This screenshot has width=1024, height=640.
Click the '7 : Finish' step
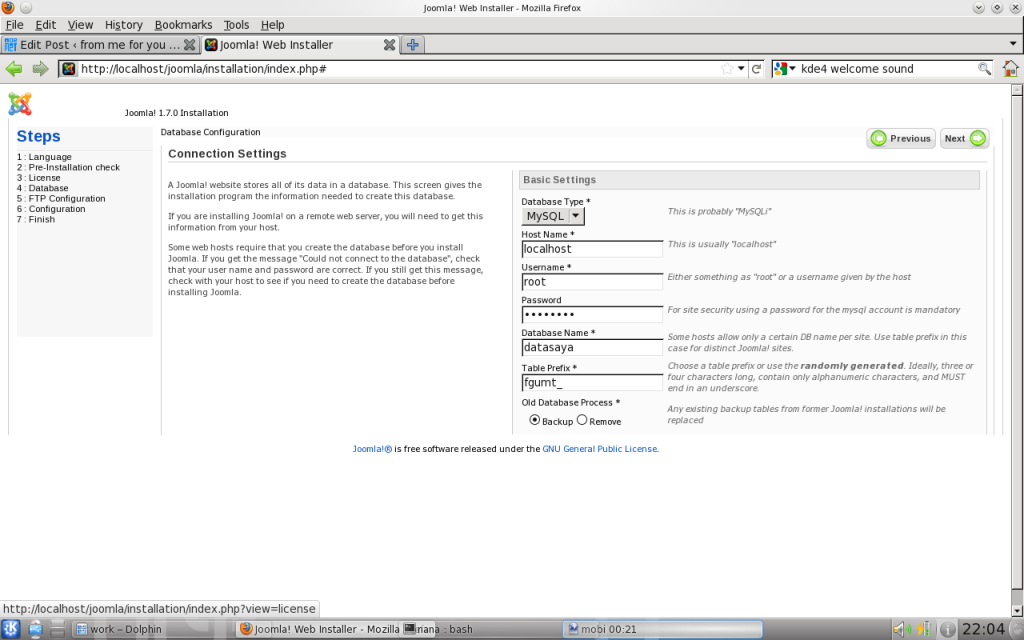click(x=36, y=219)
